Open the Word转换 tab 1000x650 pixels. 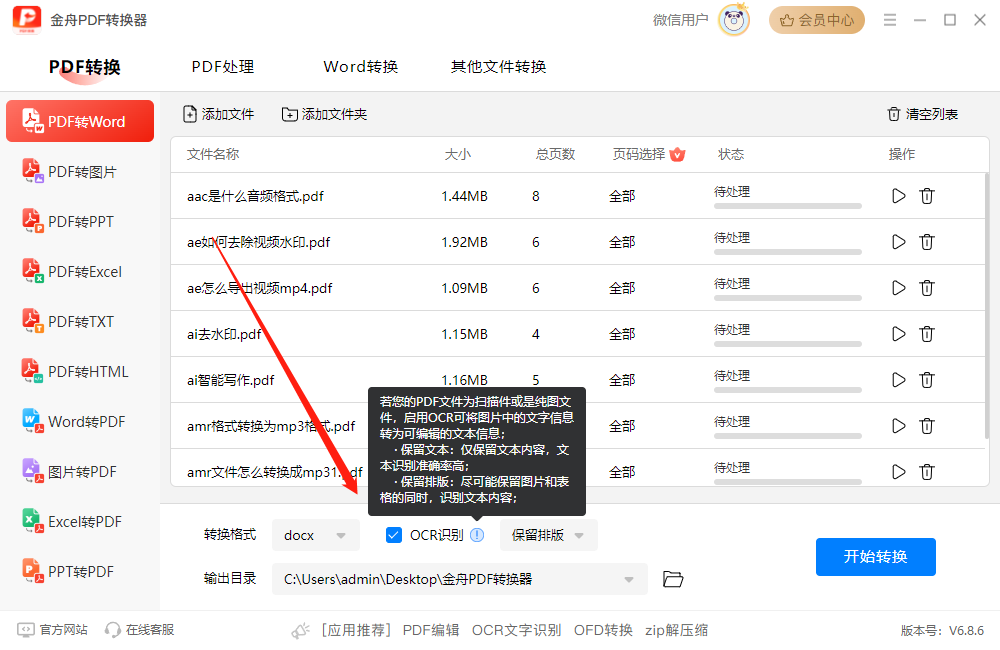coord(360,67)
